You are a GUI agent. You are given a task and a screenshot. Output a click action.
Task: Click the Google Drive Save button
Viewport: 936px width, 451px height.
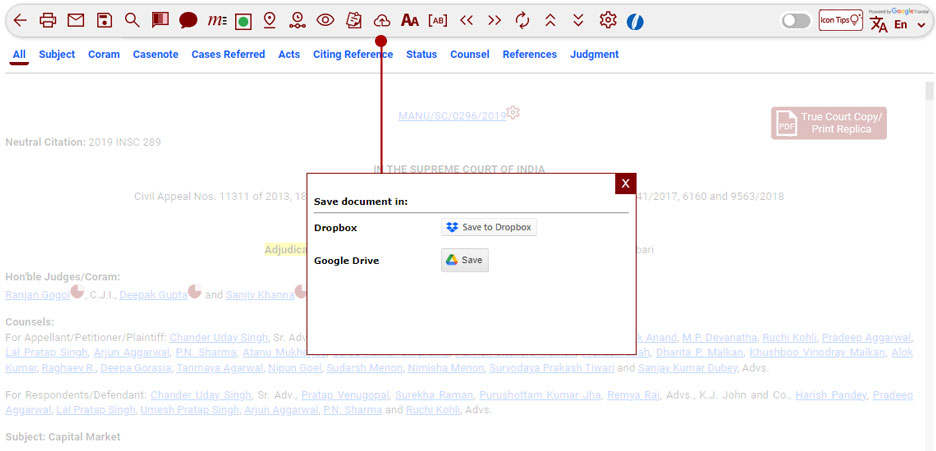[x=465, y=260]
